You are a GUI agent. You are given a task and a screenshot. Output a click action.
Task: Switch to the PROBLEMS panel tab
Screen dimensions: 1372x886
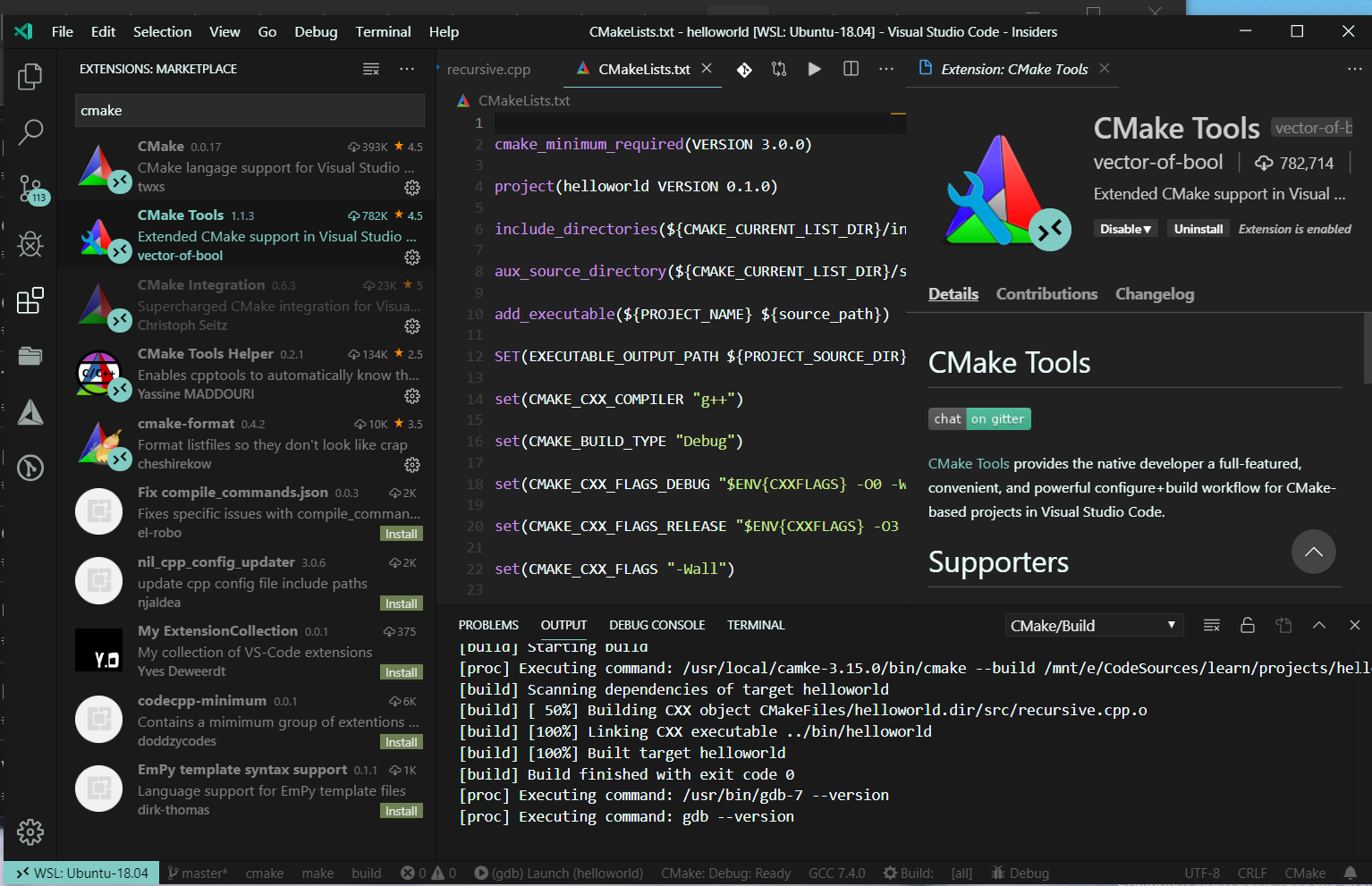488,625
